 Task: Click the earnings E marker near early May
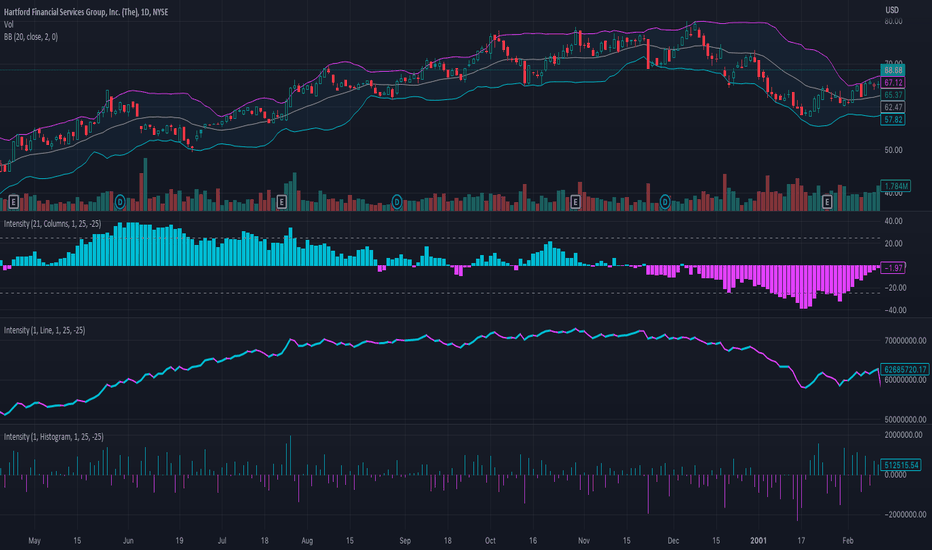[x=13, y=202]
